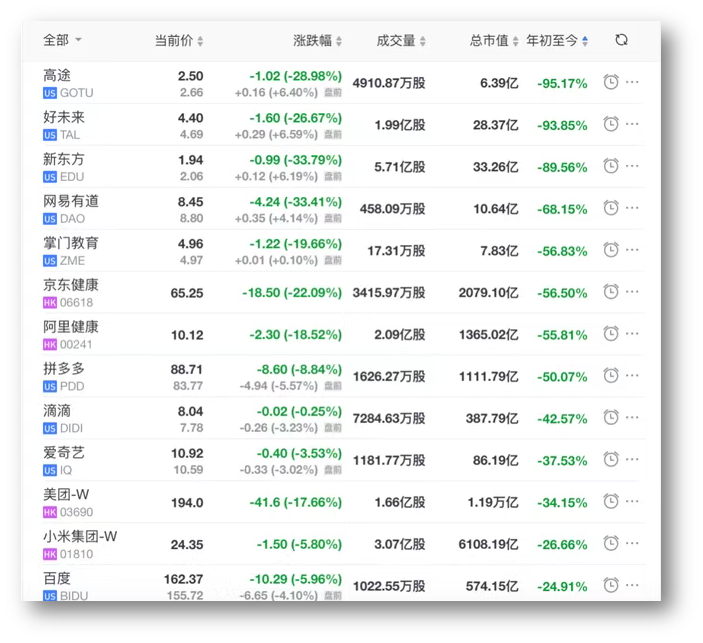Open the 网易有道 stock name
This screenshot has height=643, width=703.
click(x=71, y=201)
